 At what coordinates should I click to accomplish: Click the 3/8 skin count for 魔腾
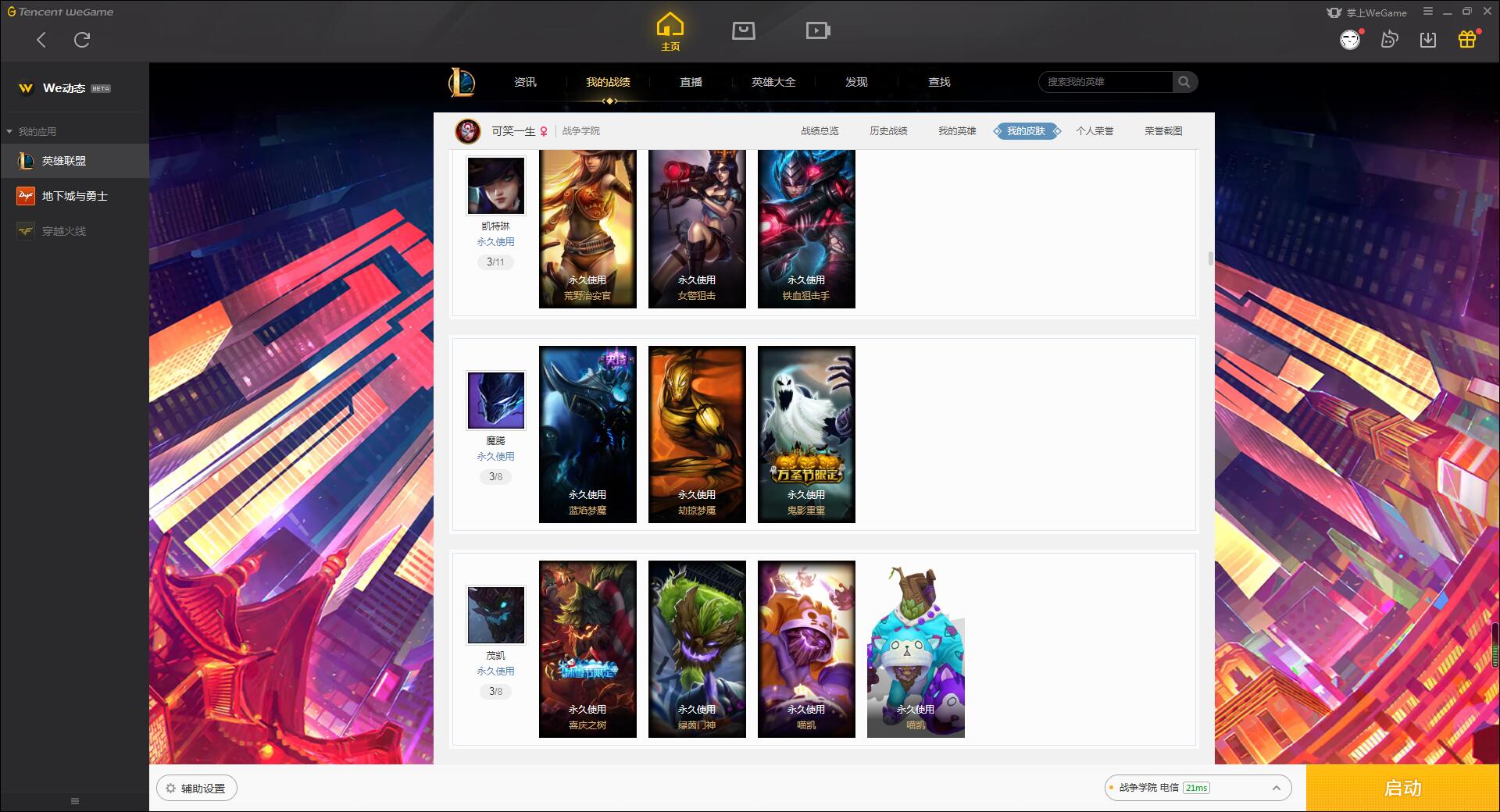pos(495,477)
